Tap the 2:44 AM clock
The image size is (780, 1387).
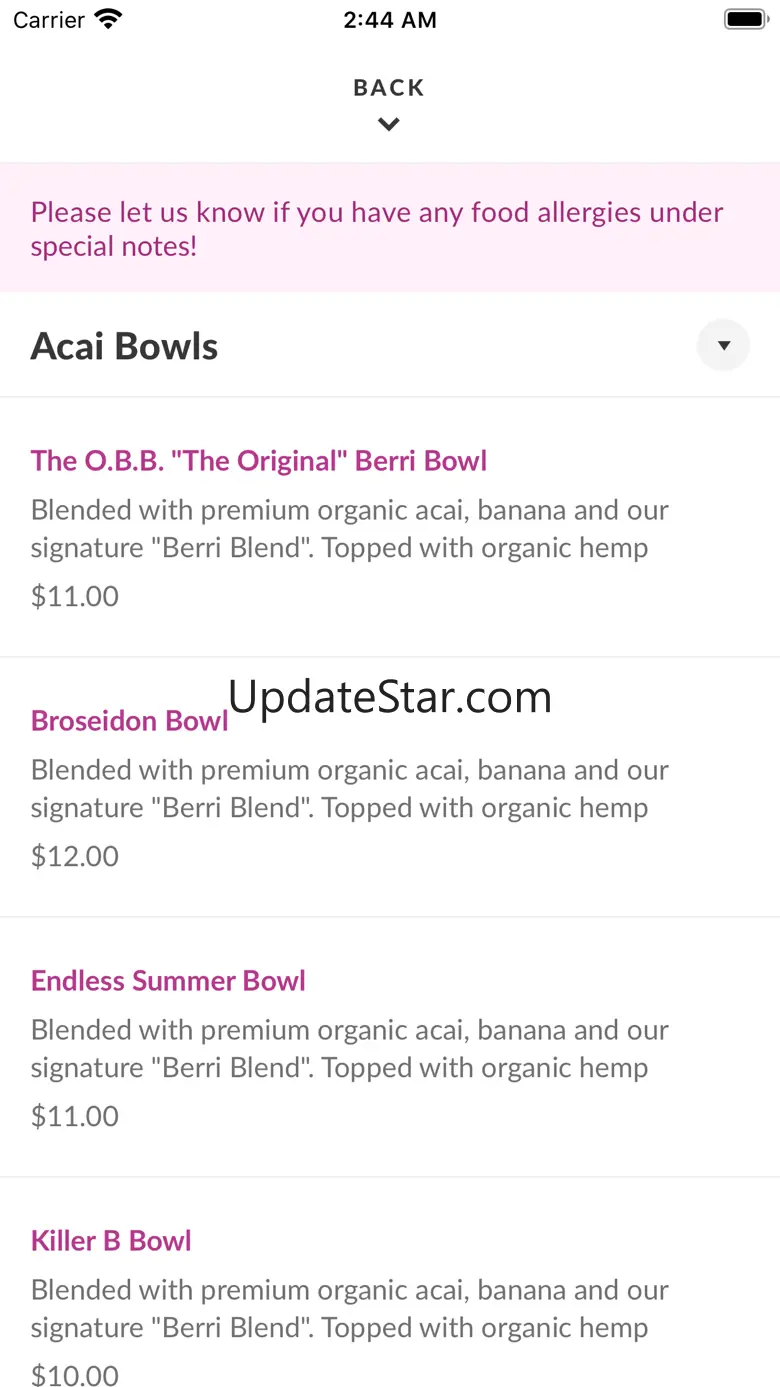coord(389,20)
